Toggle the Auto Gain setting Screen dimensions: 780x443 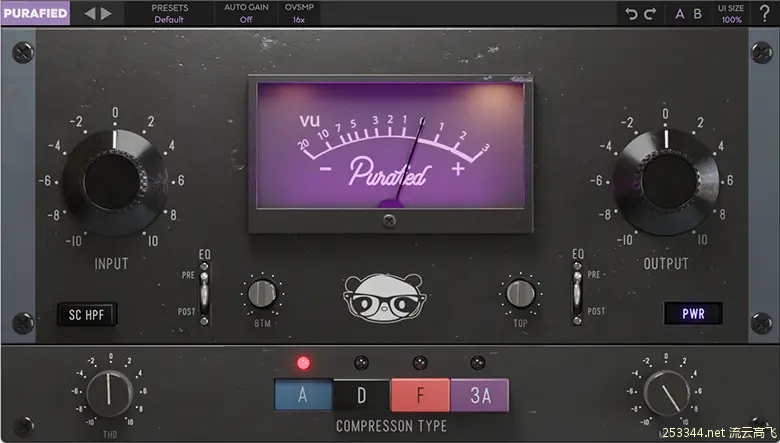pos(246,13)
